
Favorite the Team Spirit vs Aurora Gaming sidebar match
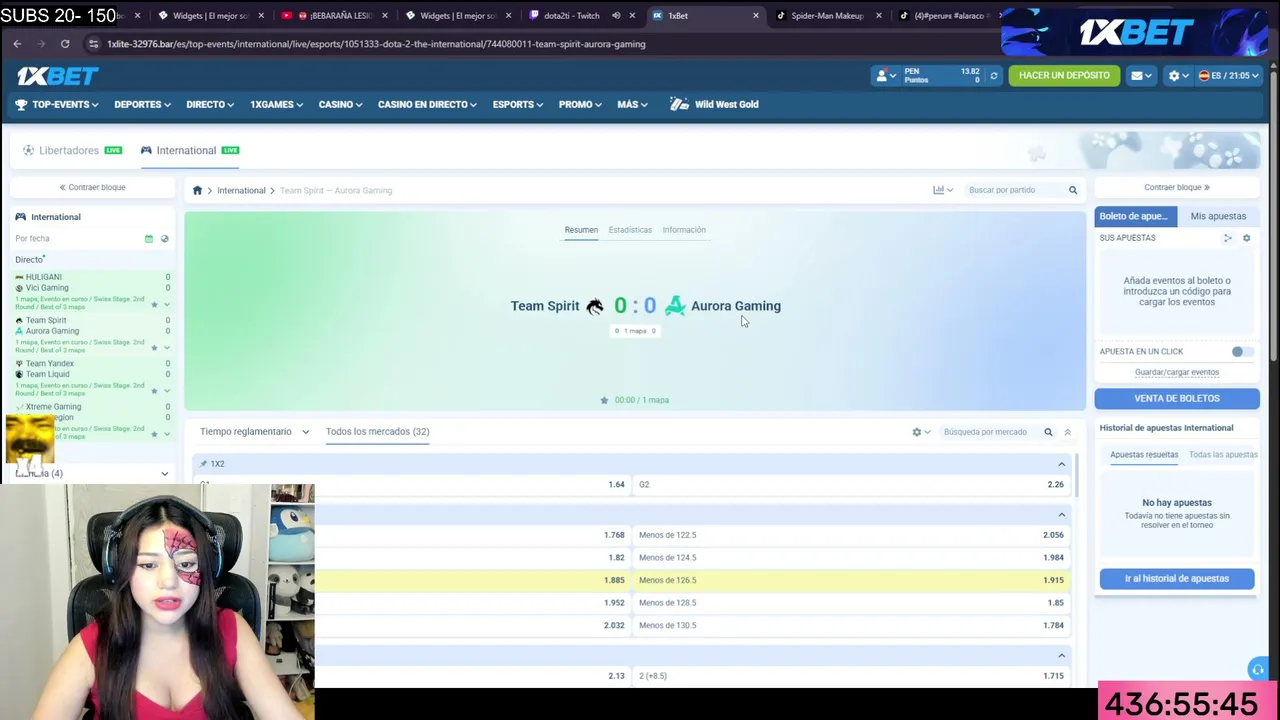coord(154,347)
